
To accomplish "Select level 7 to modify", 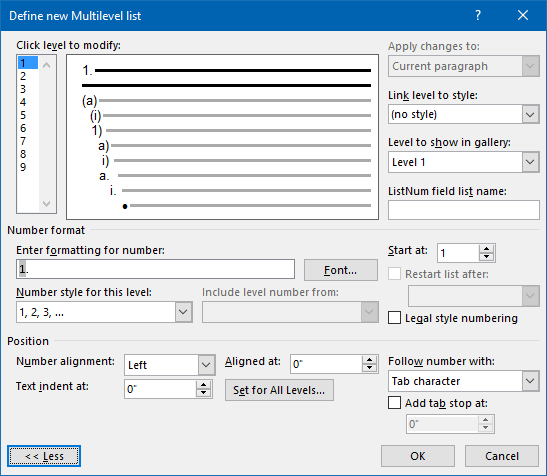I will click(x=23, y=141).
